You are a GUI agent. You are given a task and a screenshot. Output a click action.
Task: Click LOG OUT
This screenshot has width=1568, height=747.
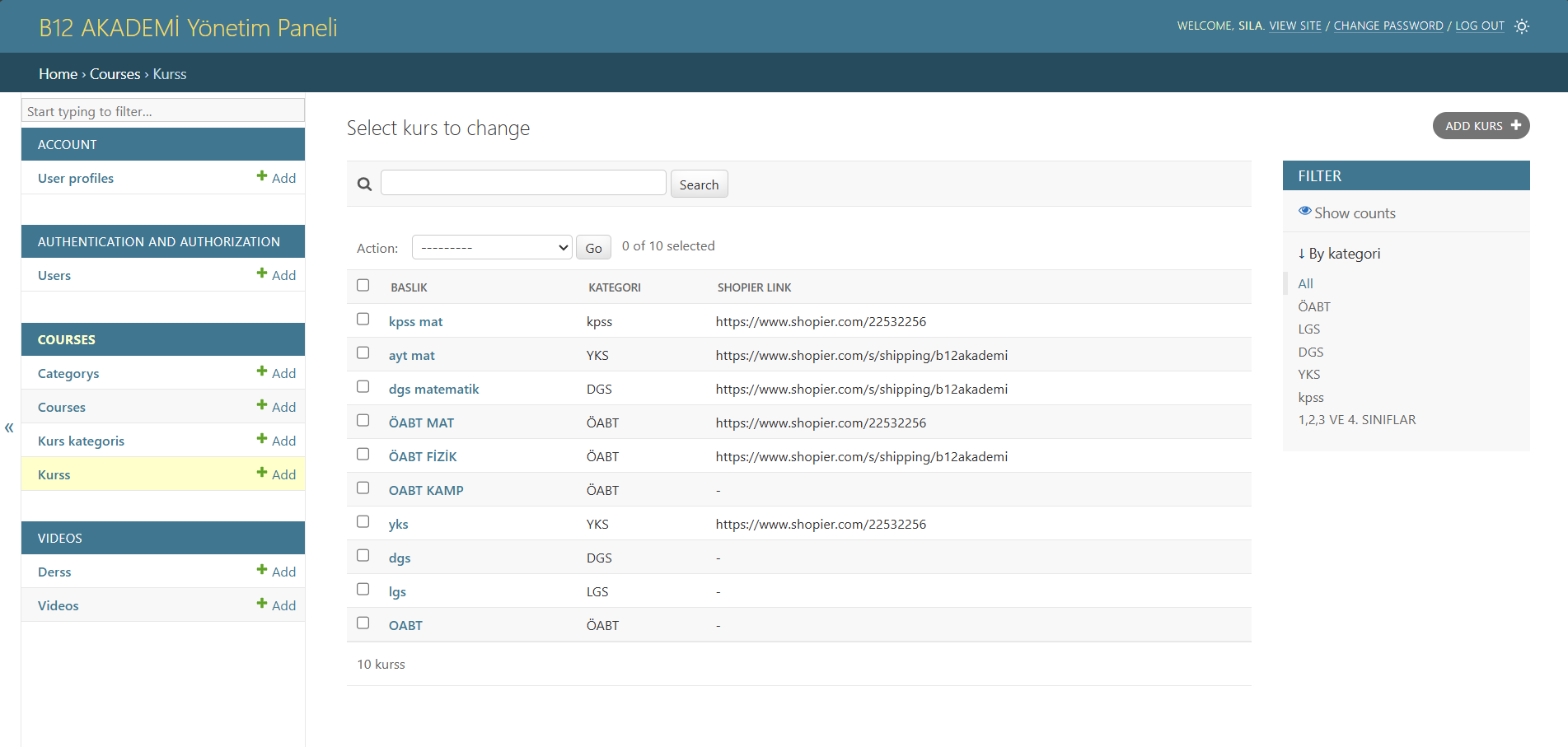[x=1480, y=26]
